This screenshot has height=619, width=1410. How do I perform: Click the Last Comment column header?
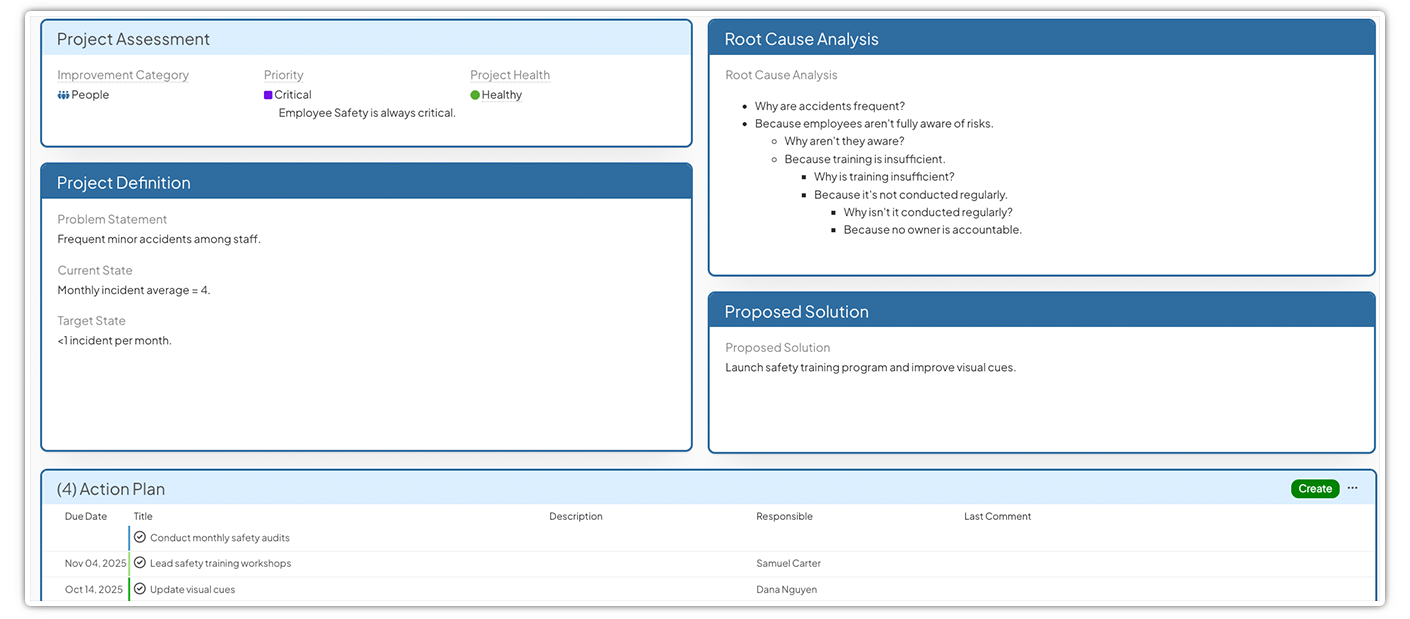click(997, 517)
